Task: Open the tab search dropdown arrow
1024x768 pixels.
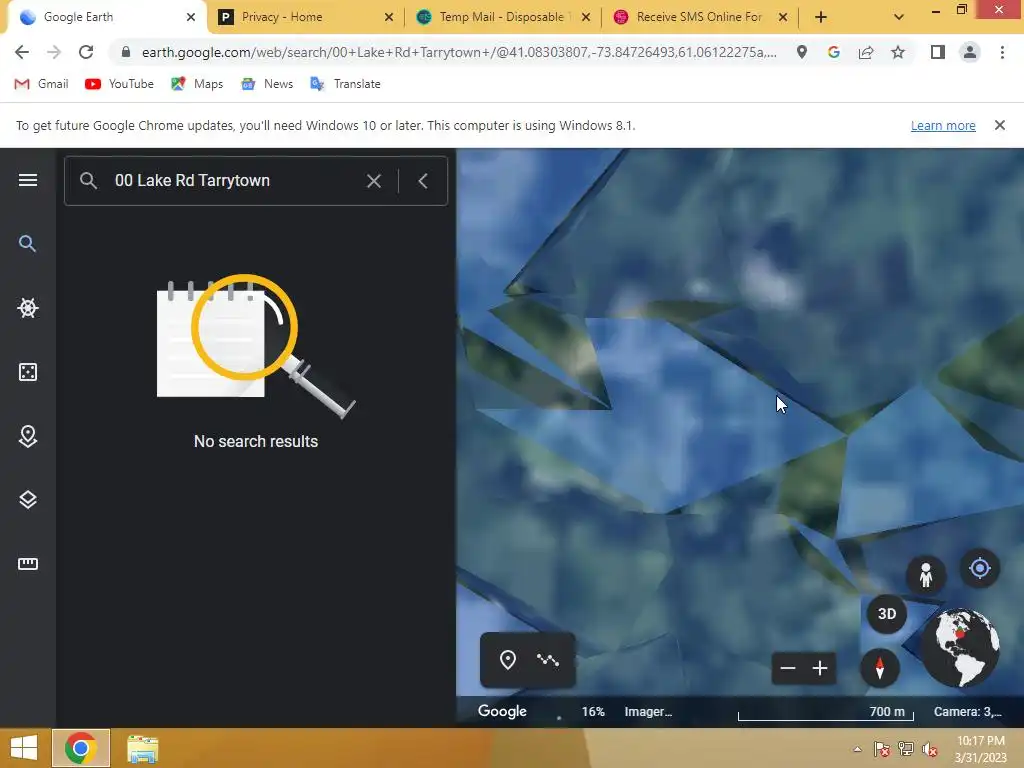Action: tap(899, 18)
